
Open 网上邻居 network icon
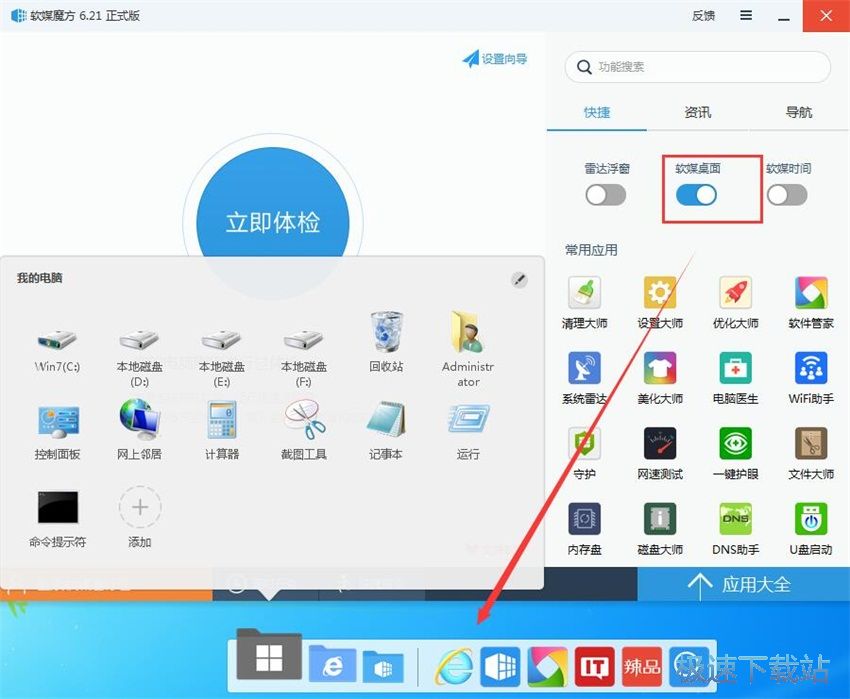[139, 419]
